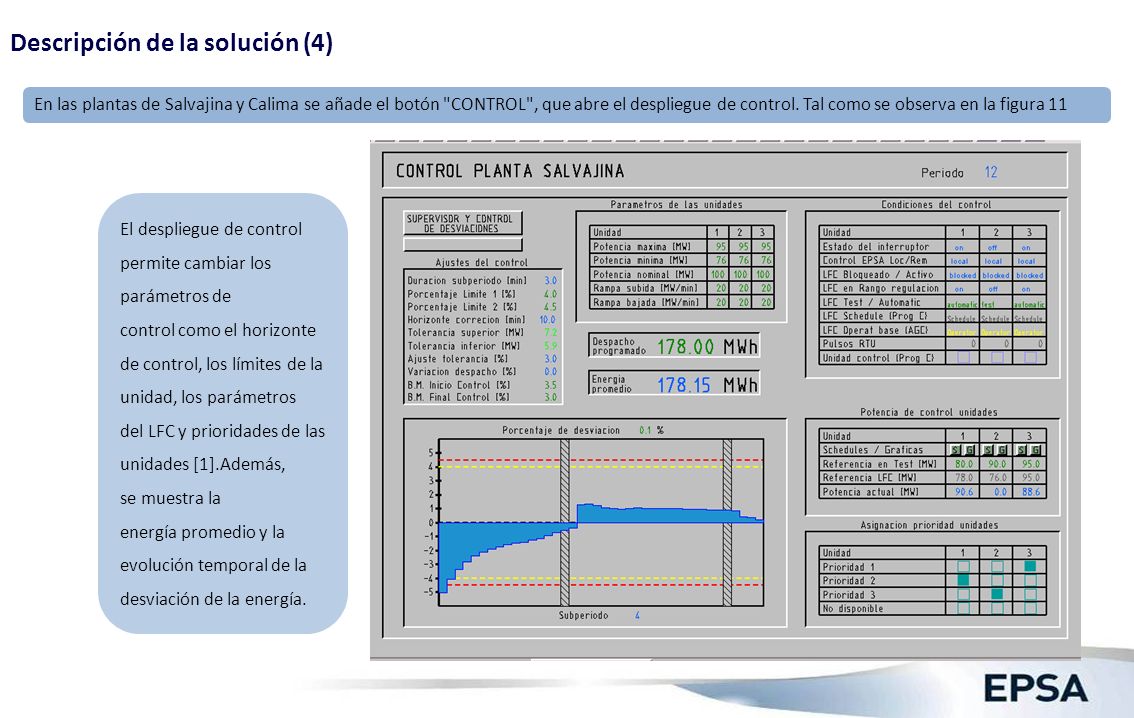The height and width of the screenshot is (718, 1134).
Task: Select the B.M. Final Control value 3.0
Action: tap(550, 397)
